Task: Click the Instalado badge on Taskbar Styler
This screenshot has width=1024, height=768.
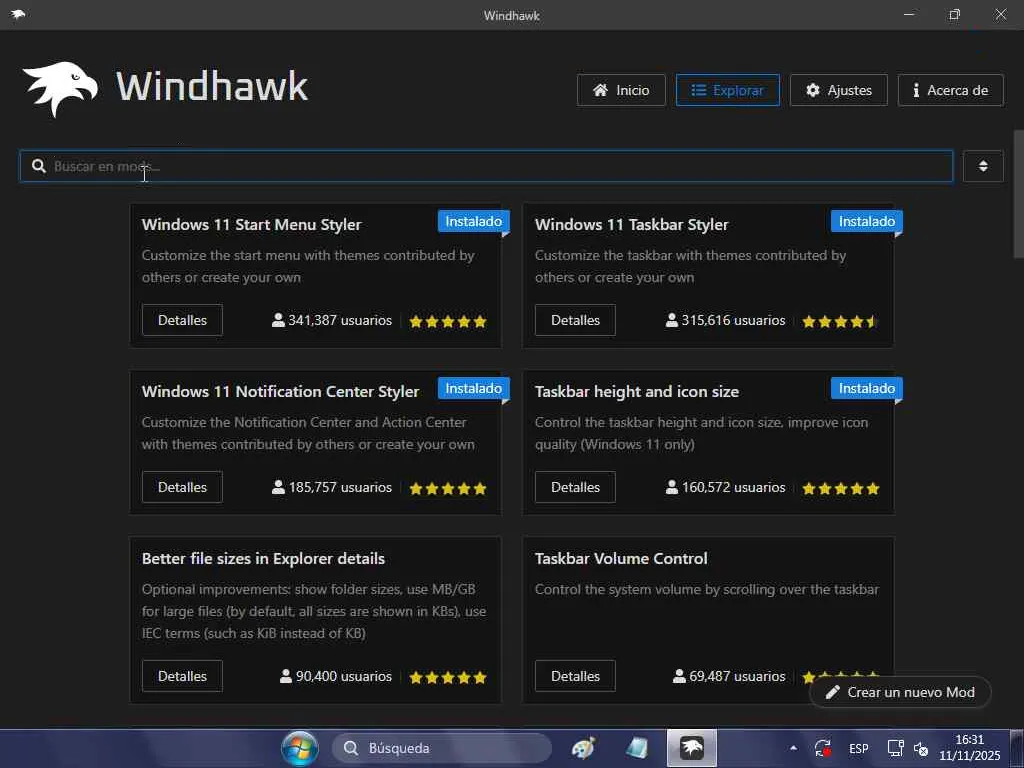Action: (x=867, y=221)
